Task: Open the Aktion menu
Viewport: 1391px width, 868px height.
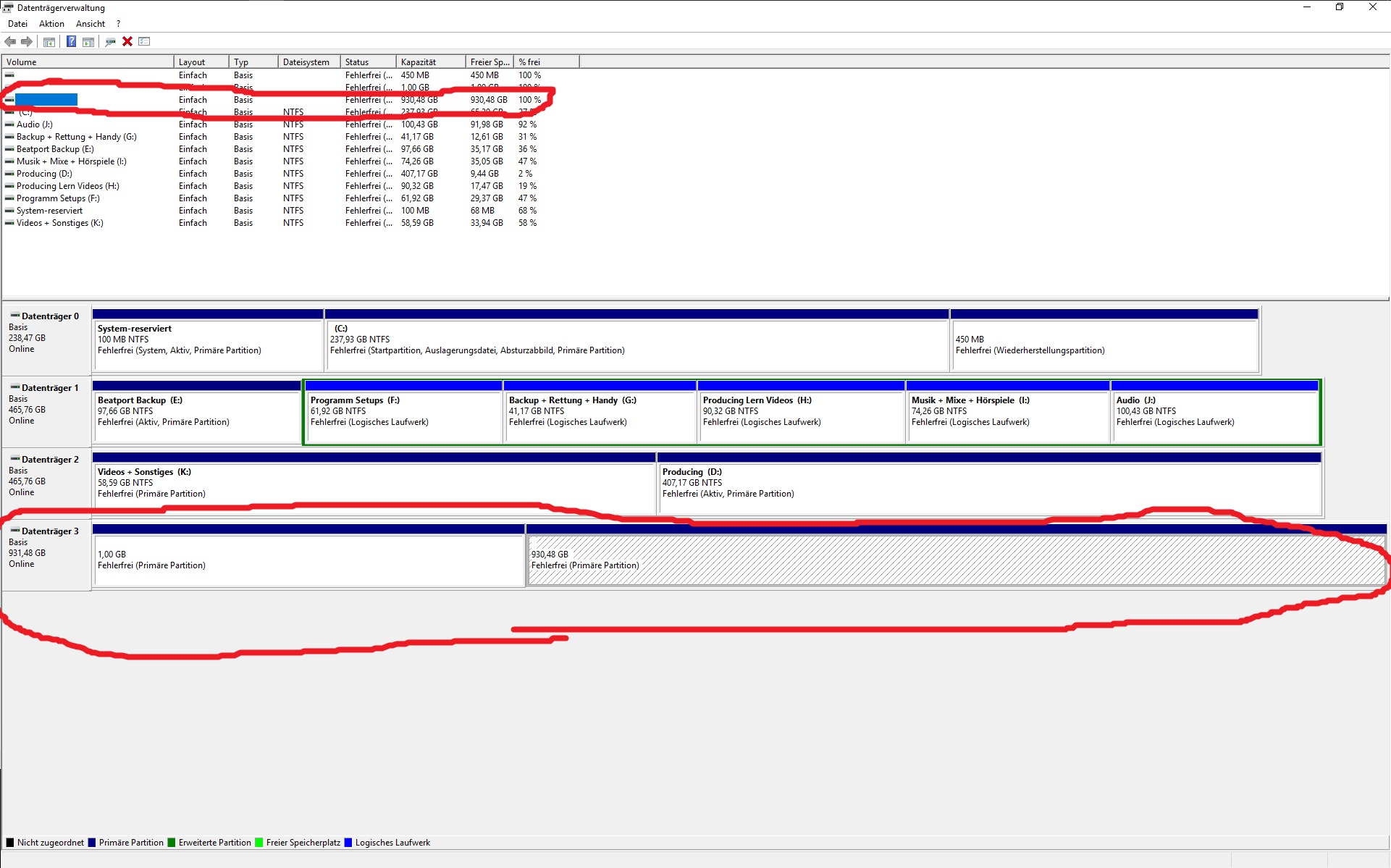Action: pyautogui.click(x=51, y=24)
